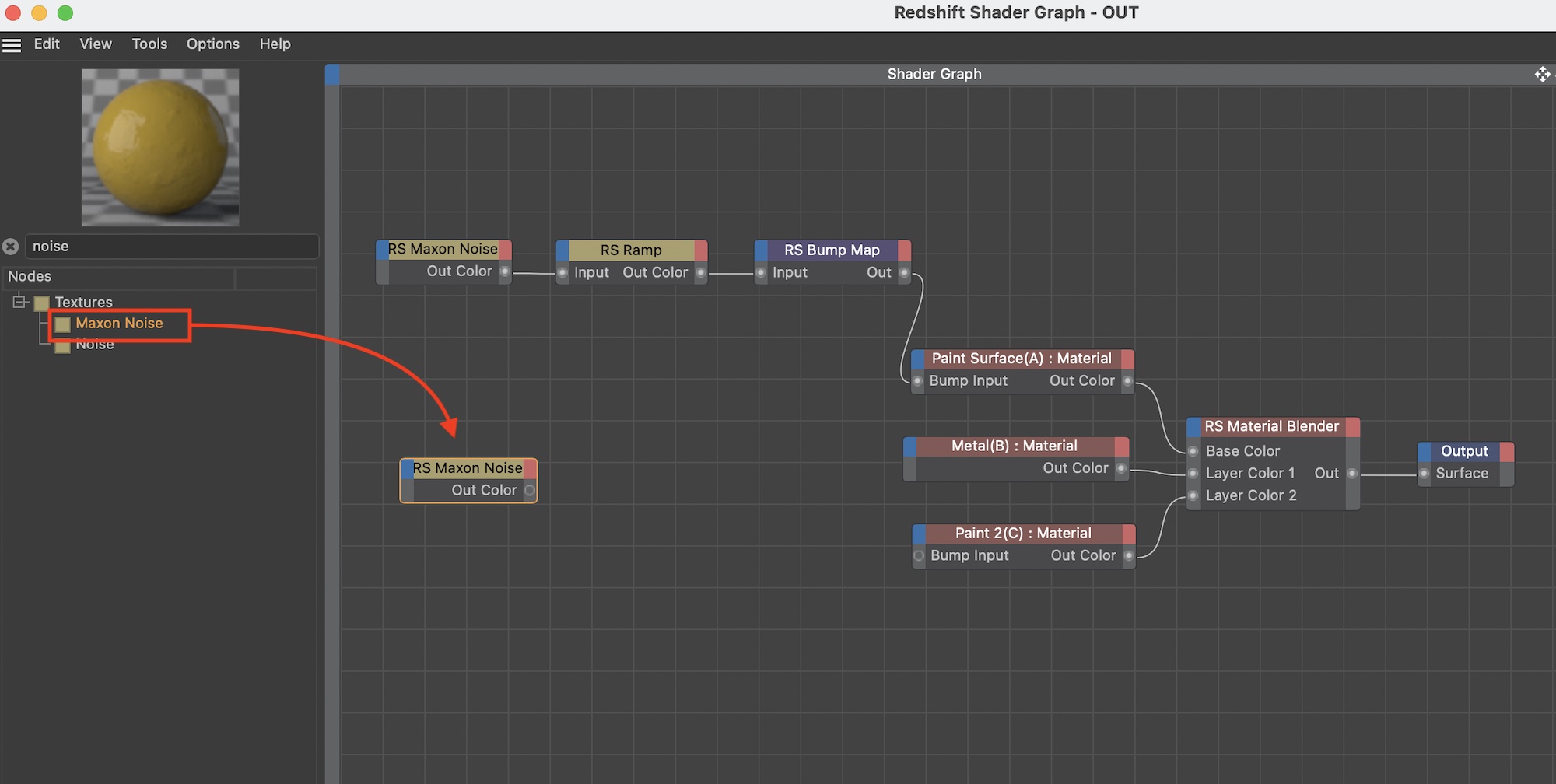
Task: Click the Textures folder icon
Action: tap(42, 303)
